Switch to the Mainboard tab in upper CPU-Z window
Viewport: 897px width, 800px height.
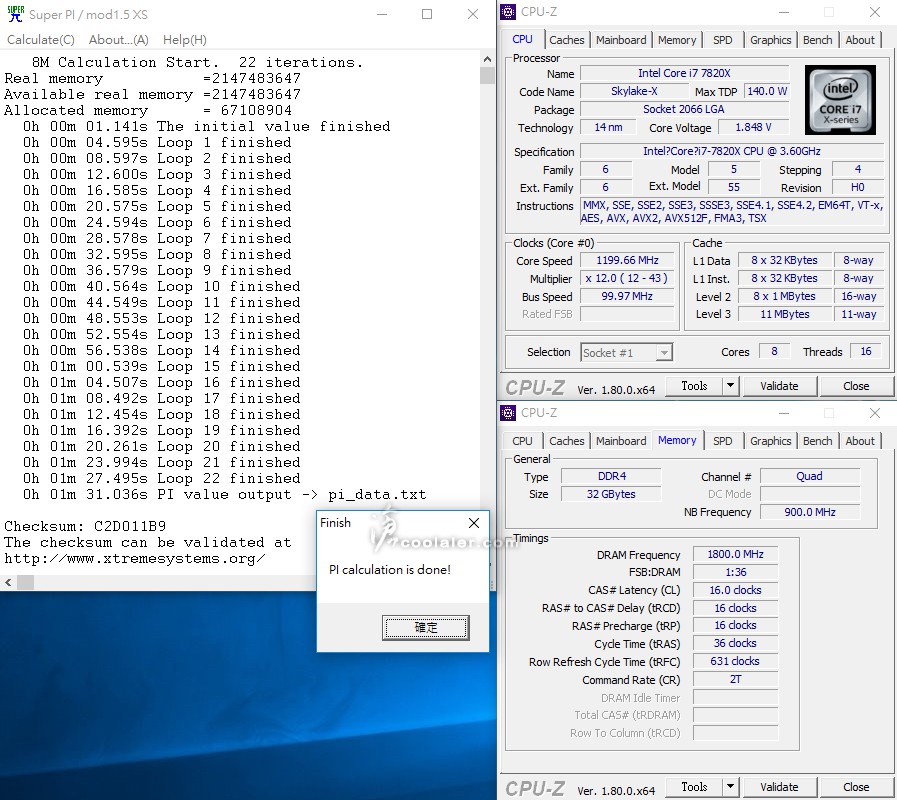621,39
